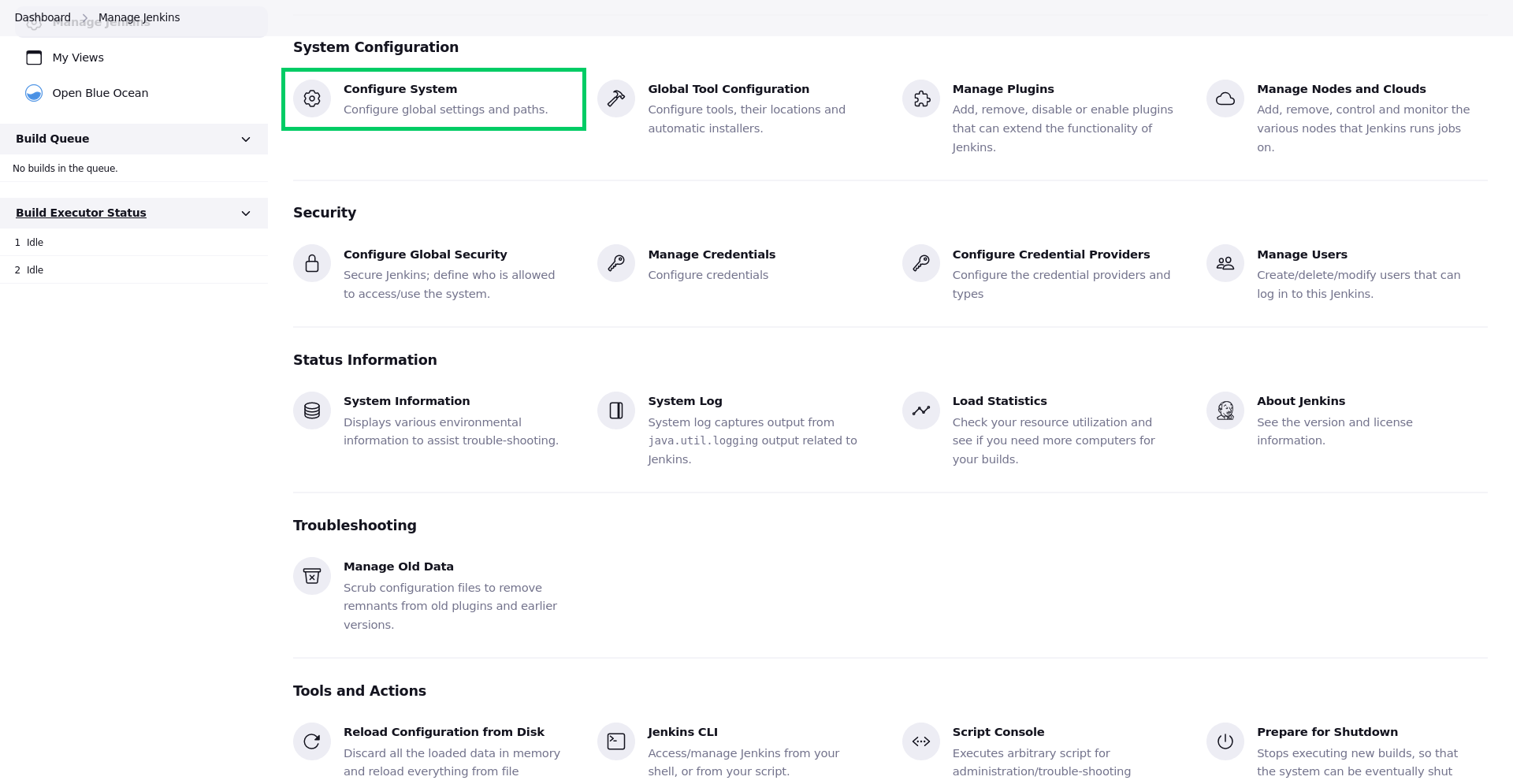Click the Configure Credential Providers key icon
This screenshot has height=784, width=1513.
pos(921,263)
